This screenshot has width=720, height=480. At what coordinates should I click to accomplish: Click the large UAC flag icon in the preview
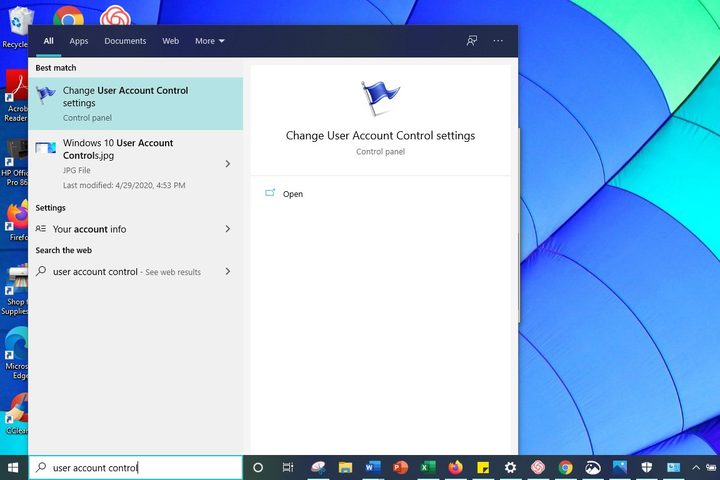pos(380,98)
